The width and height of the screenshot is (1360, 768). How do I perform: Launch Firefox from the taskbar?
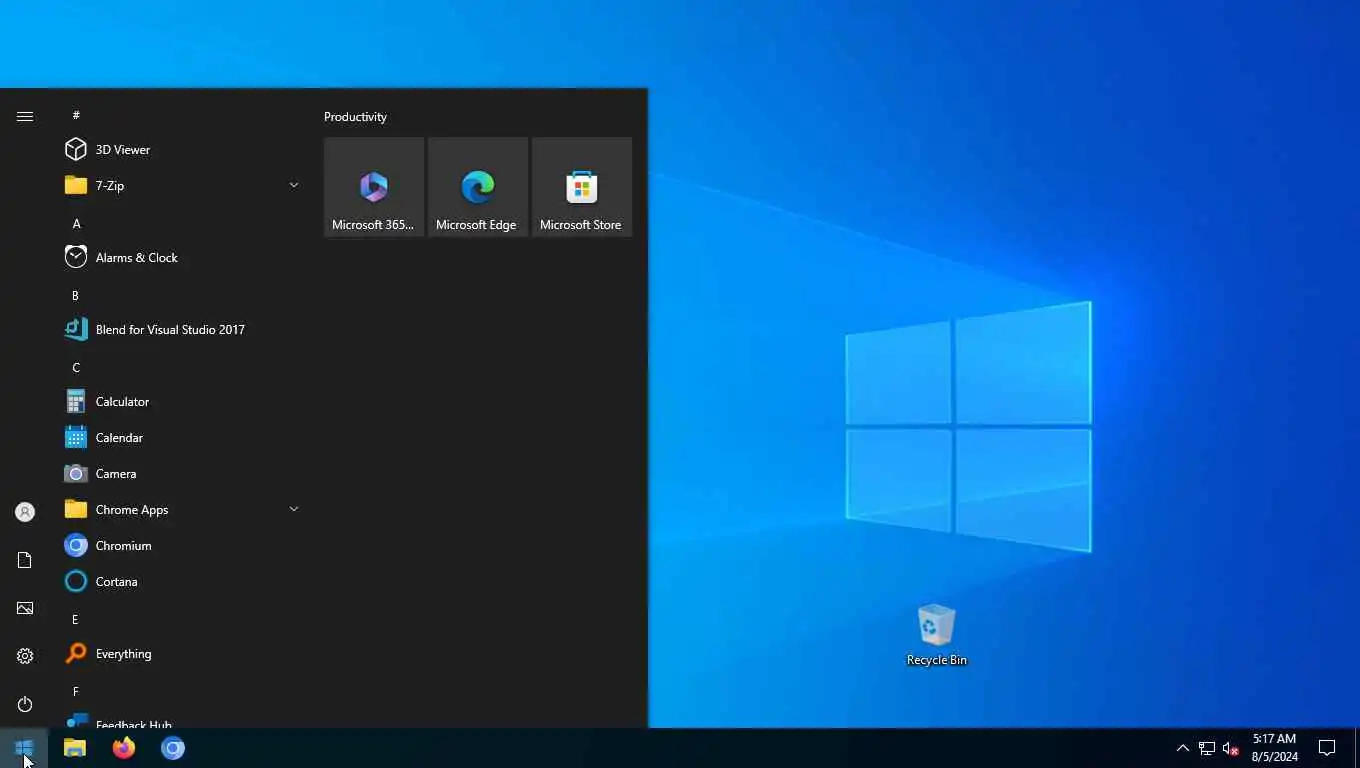124,748
